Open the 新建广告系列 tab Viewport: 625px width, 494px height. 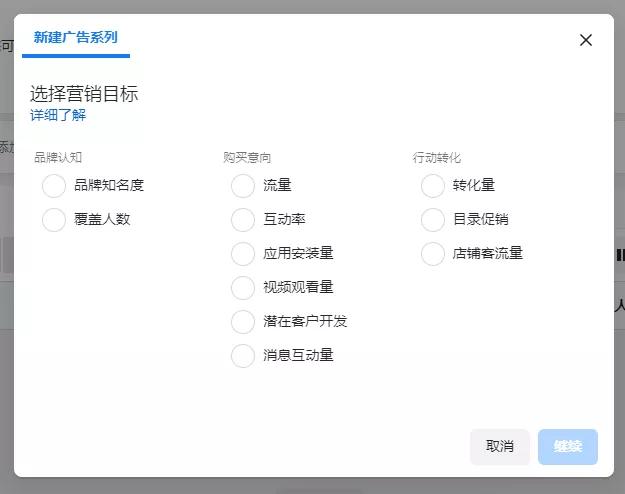pos(76,37)
